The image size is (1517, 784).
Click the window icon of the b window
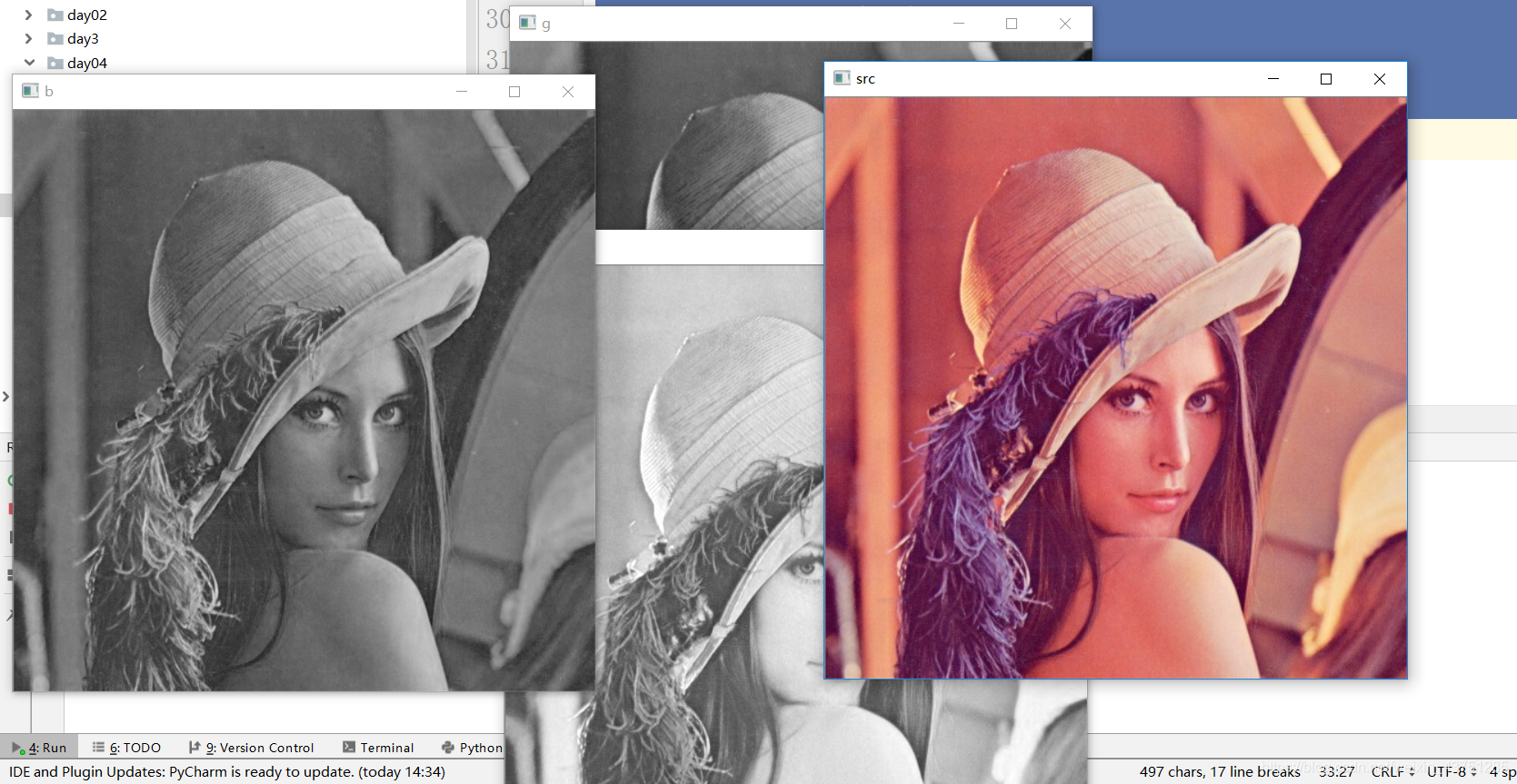point(30,91)
